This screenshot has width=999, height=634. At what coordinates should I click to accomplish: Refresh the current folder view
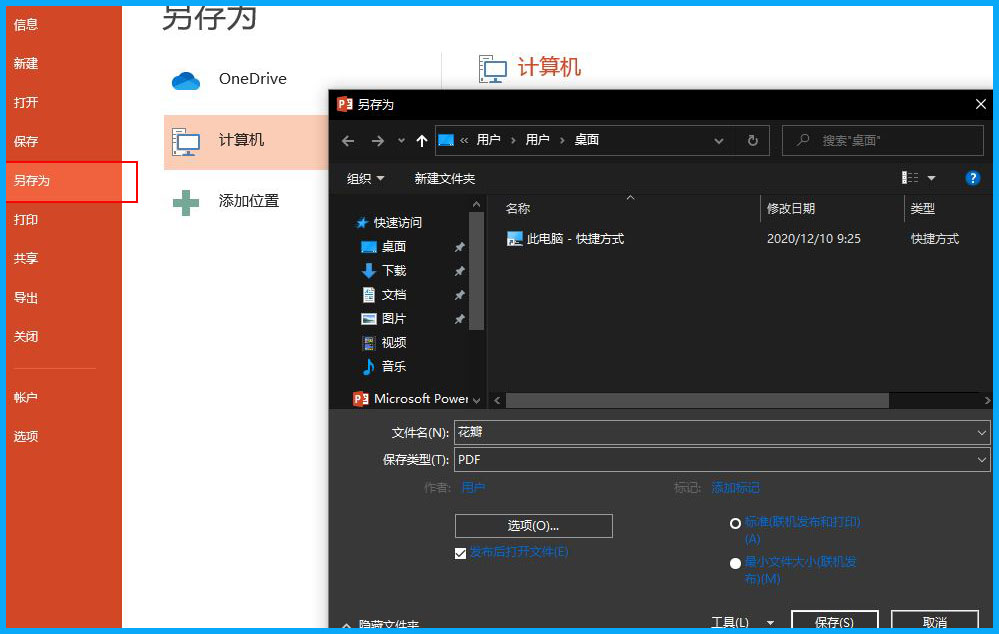pyautogui.click(x=752, y=140)
